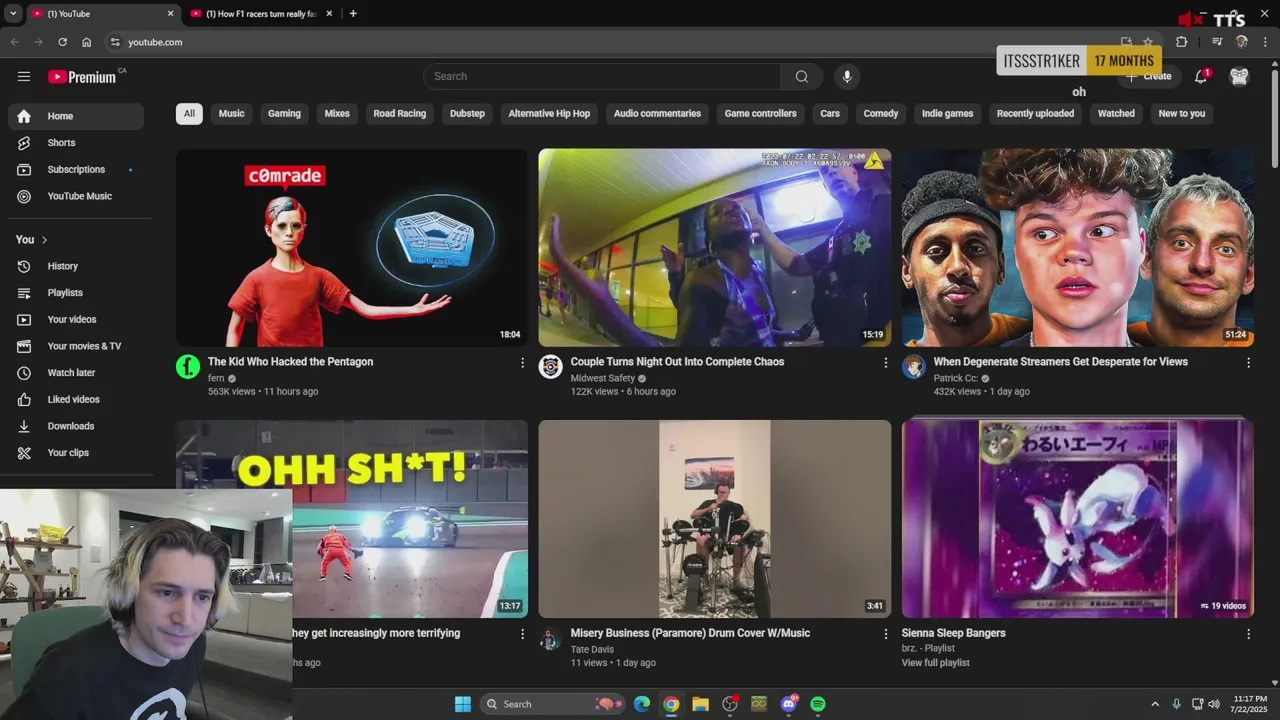The width and height of the screenshot is (1280, 720).
Task: Click the YouTube search field
Action: coord(602,76)
